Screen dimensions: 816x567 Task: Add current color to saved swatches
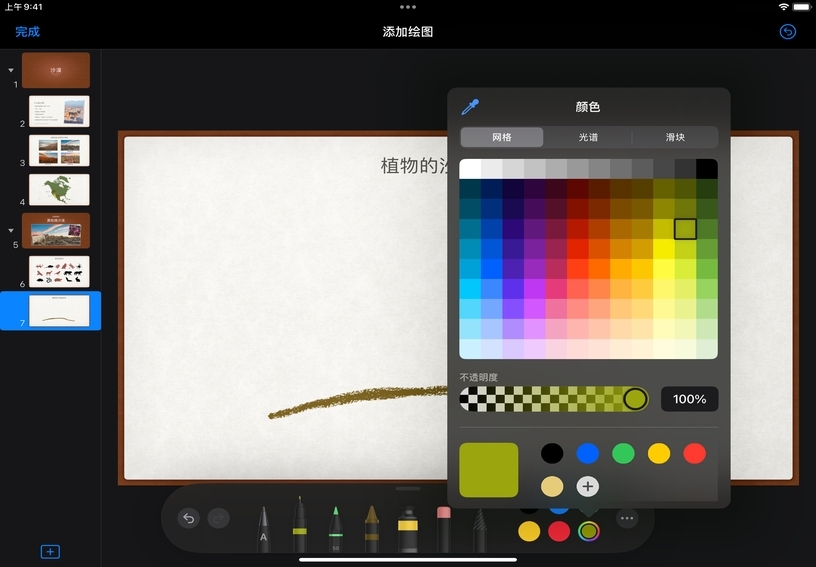[x=588, y=486]
